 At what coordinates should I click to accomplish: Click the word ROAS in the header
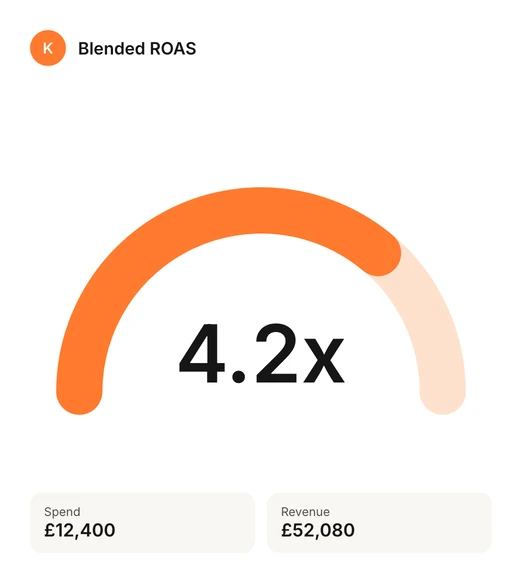173,49
